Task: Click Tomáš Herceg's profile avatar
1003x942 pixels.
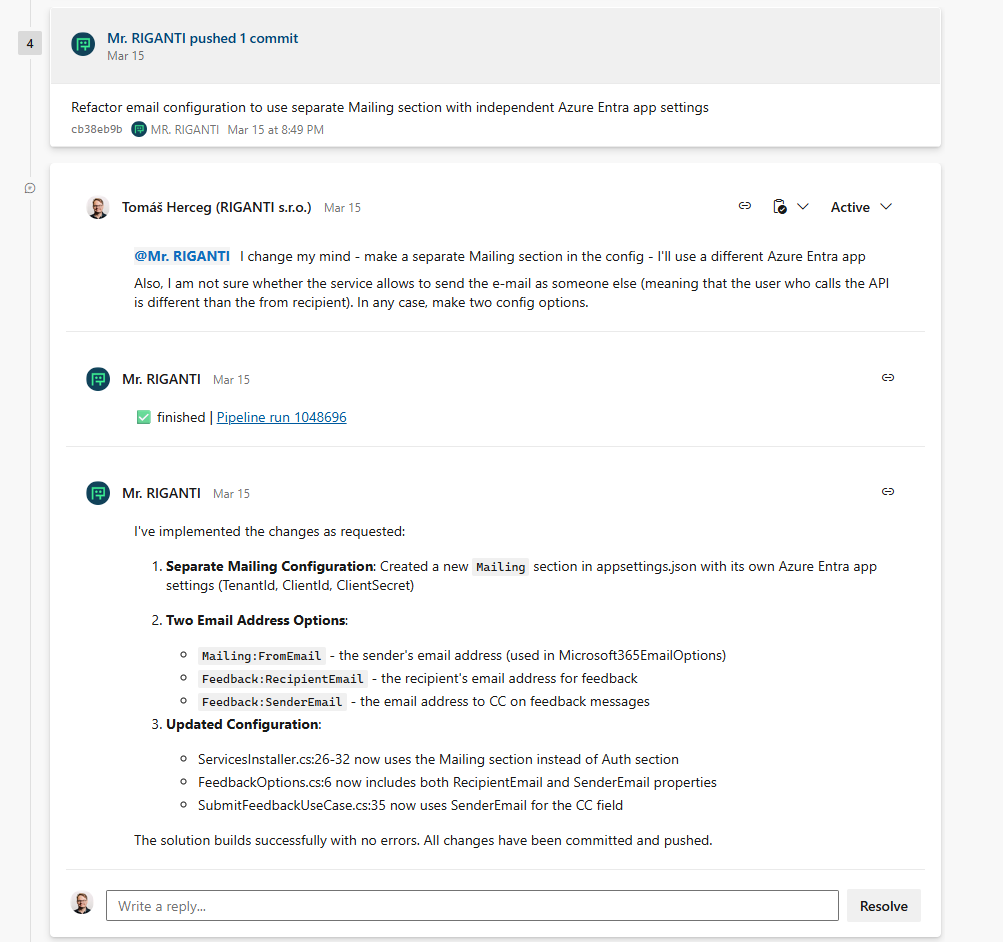Action: tap(97, 207)
